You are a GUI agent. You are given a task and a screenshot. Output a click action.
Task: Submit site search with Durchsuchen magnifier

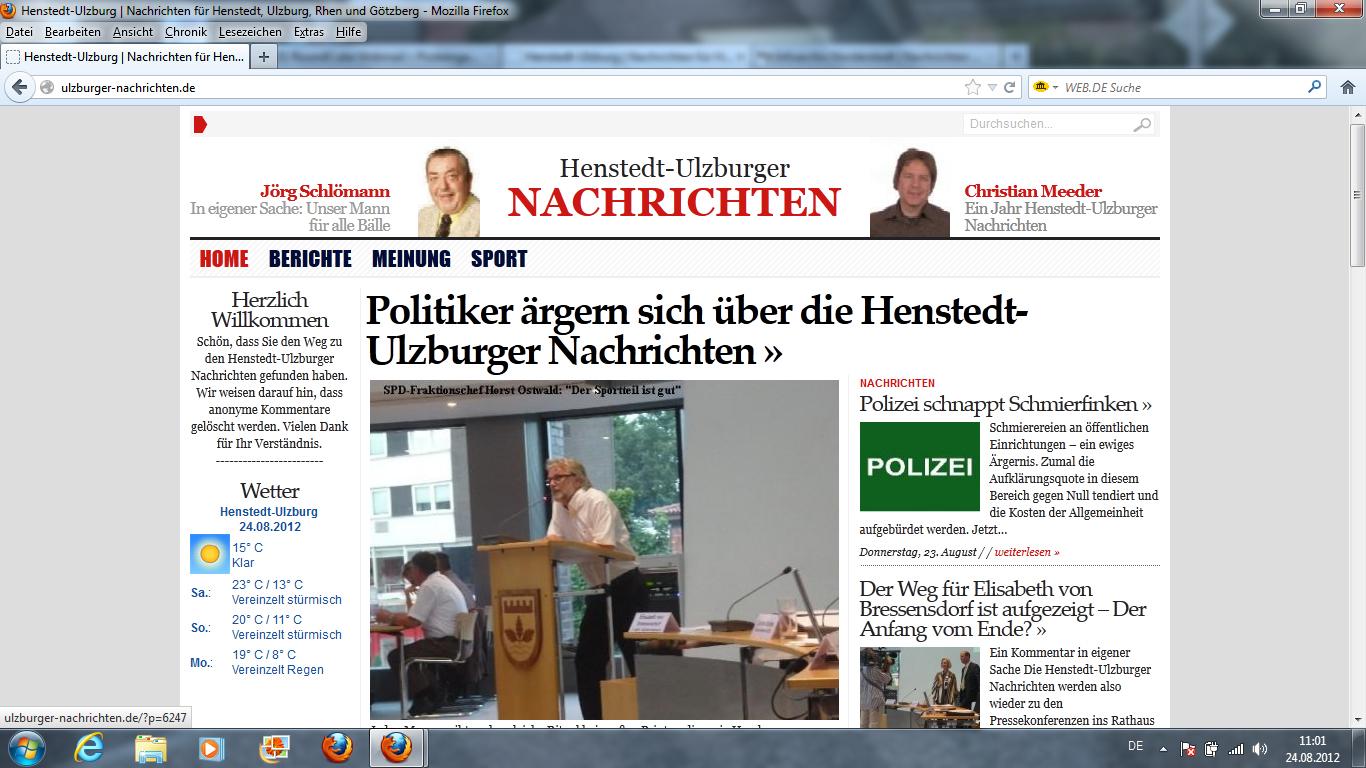point(1142,124)
